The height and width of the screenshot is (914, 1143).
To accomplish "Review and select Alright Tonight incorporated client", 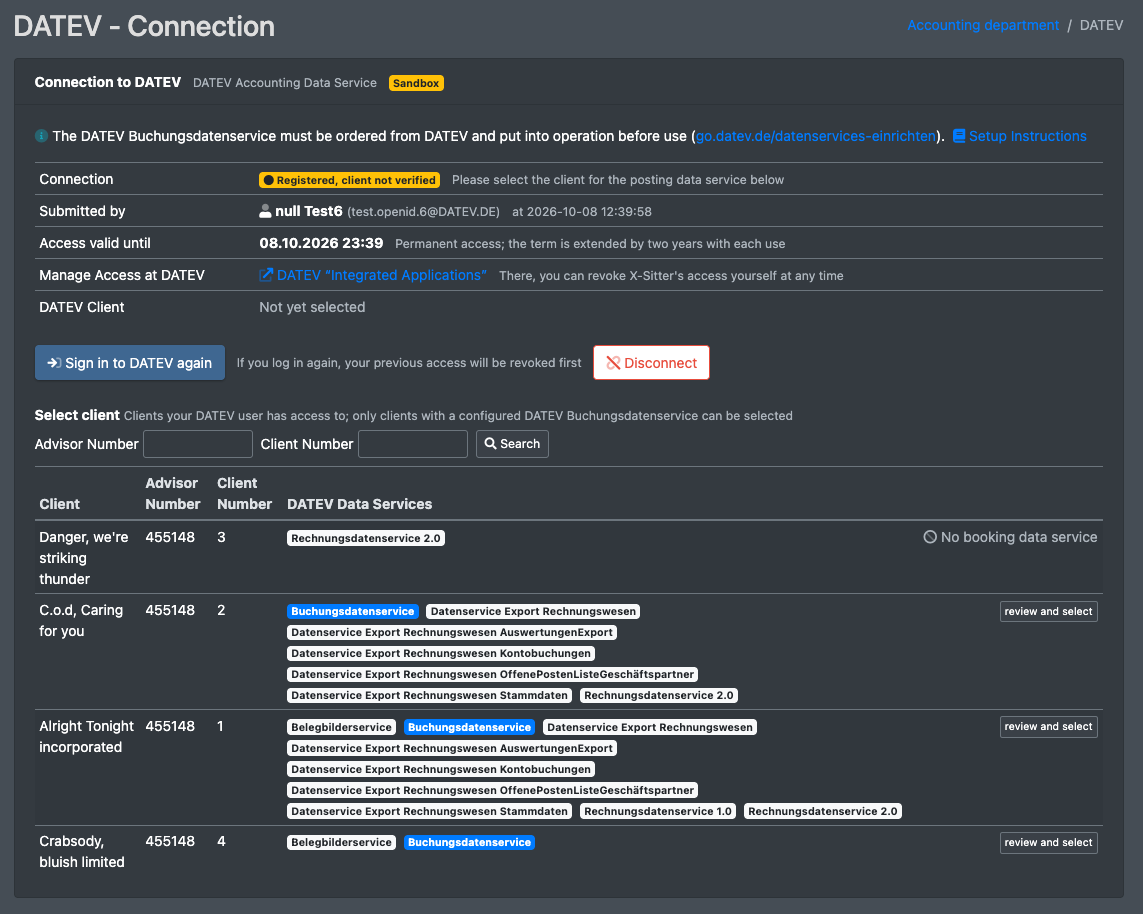I will pos(1048,727).
